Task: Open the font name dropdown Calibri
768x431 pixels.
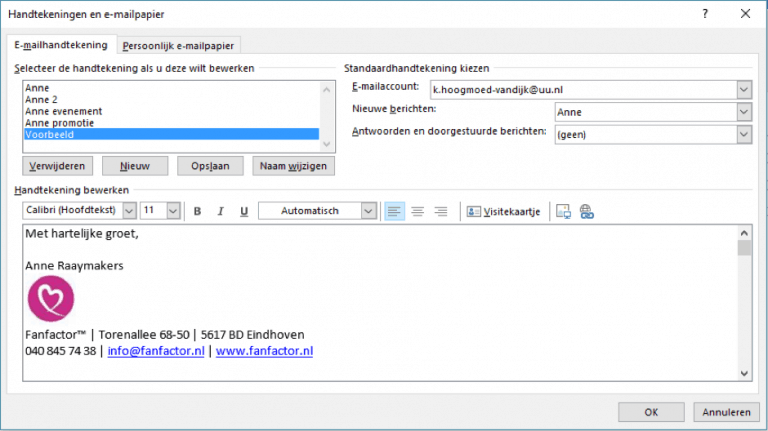Action: [129, 211]
